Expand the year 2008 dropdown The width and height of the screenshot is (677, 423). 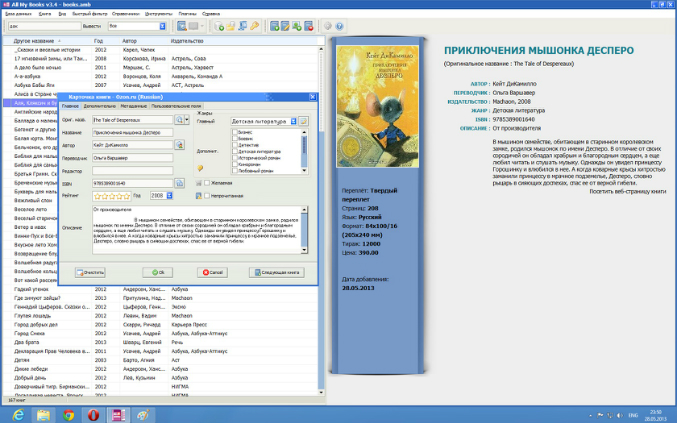tap(169, 197)
